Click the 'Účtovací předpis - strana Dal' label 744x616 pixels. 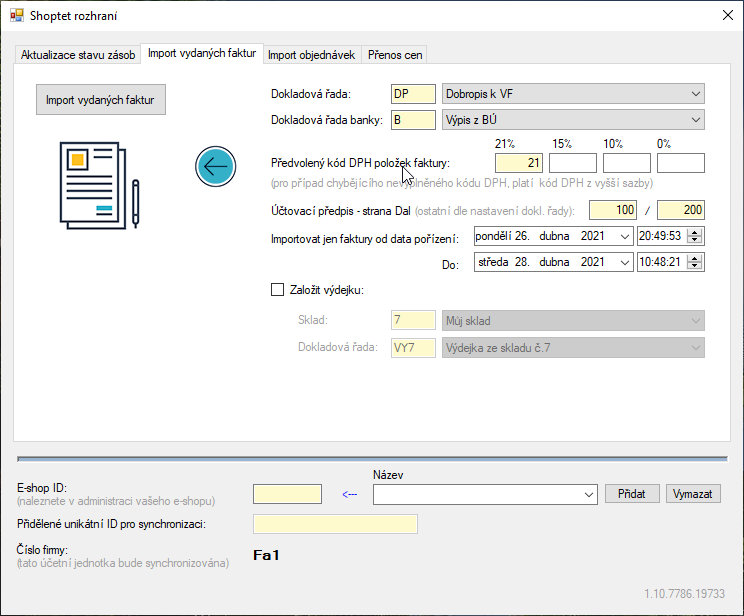(341, 211)
